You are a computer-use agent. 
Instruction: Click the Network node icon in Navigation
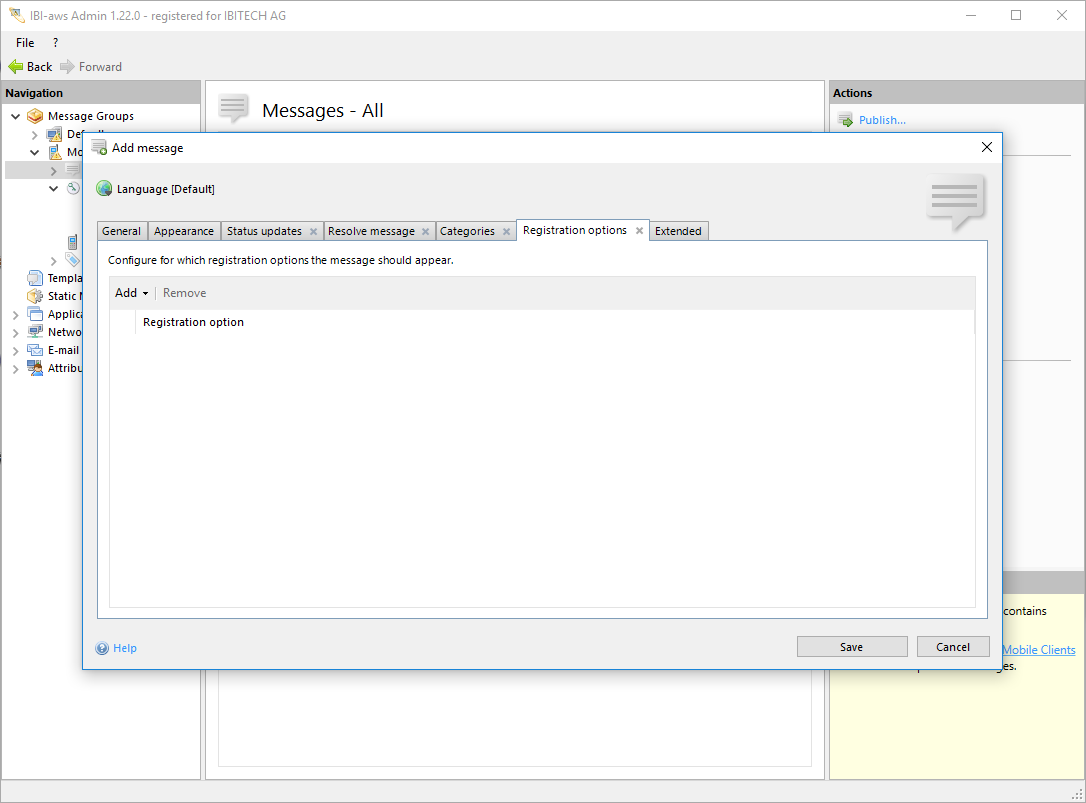tap(35, 332)
